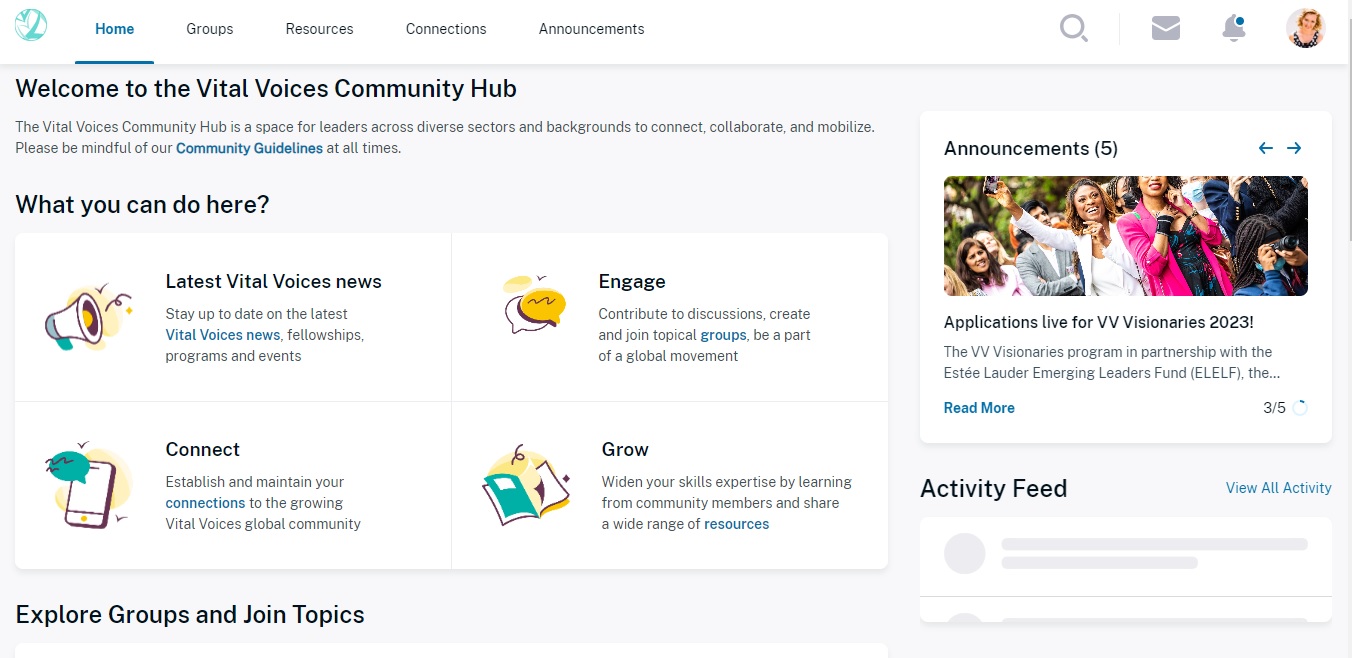Follow the resources link in Grow
The image size is (1352, 658).
(x=736, y=524)
